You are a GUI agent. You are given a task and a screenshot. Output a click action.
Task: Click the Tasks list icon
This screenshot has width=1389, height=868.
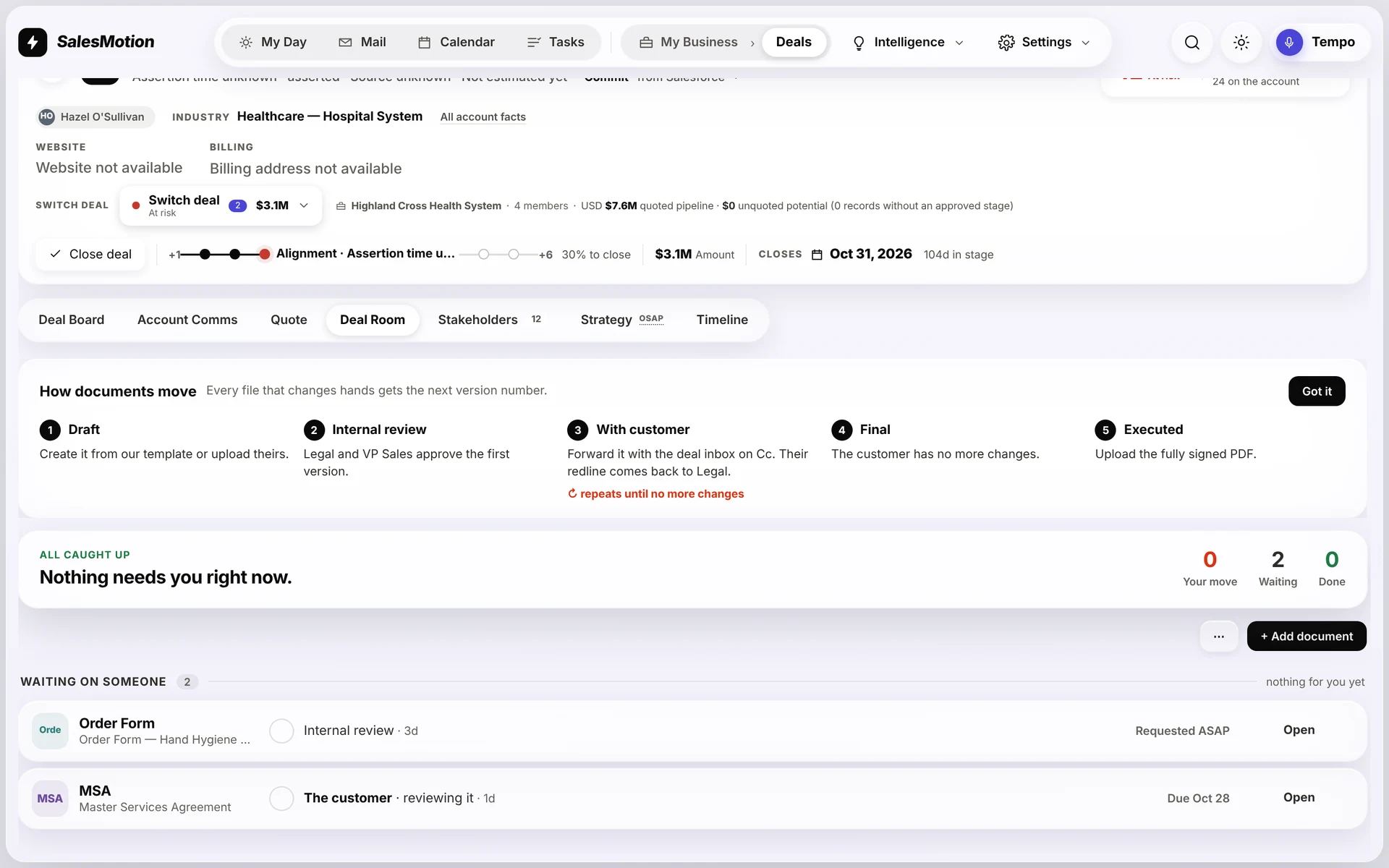(534, 42)
